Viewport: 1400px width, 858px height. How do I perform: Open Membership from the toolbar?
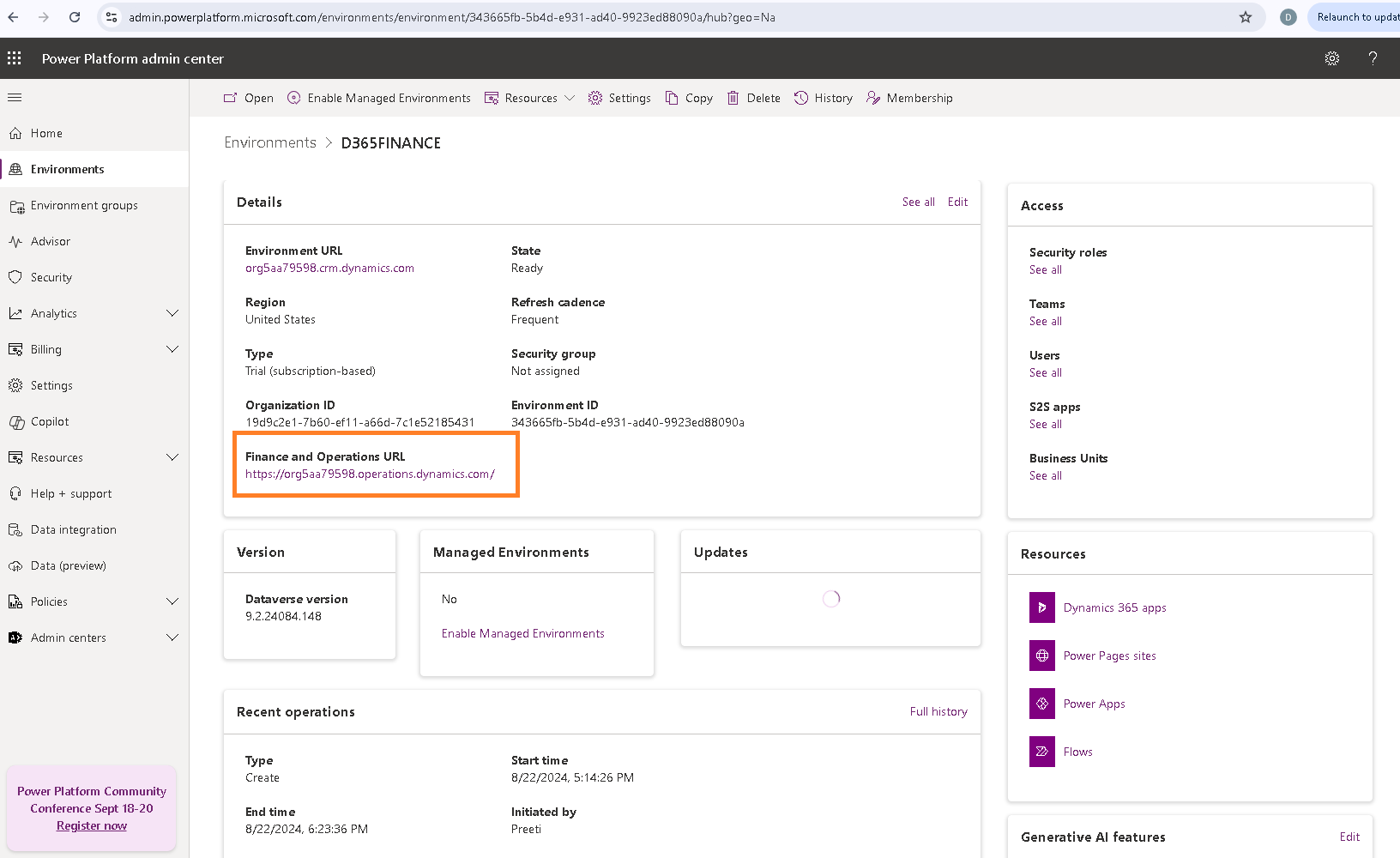point(909,98)
